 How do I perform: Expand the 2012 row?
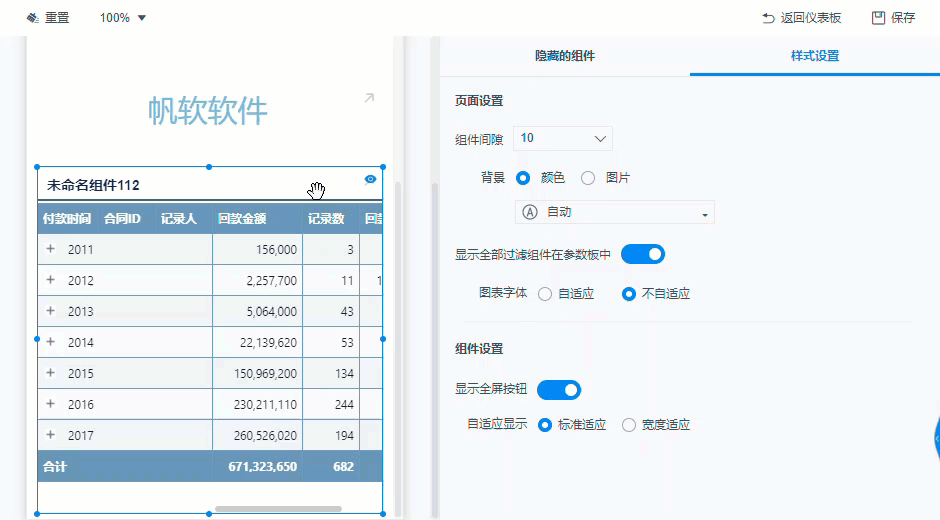(51, 280)
